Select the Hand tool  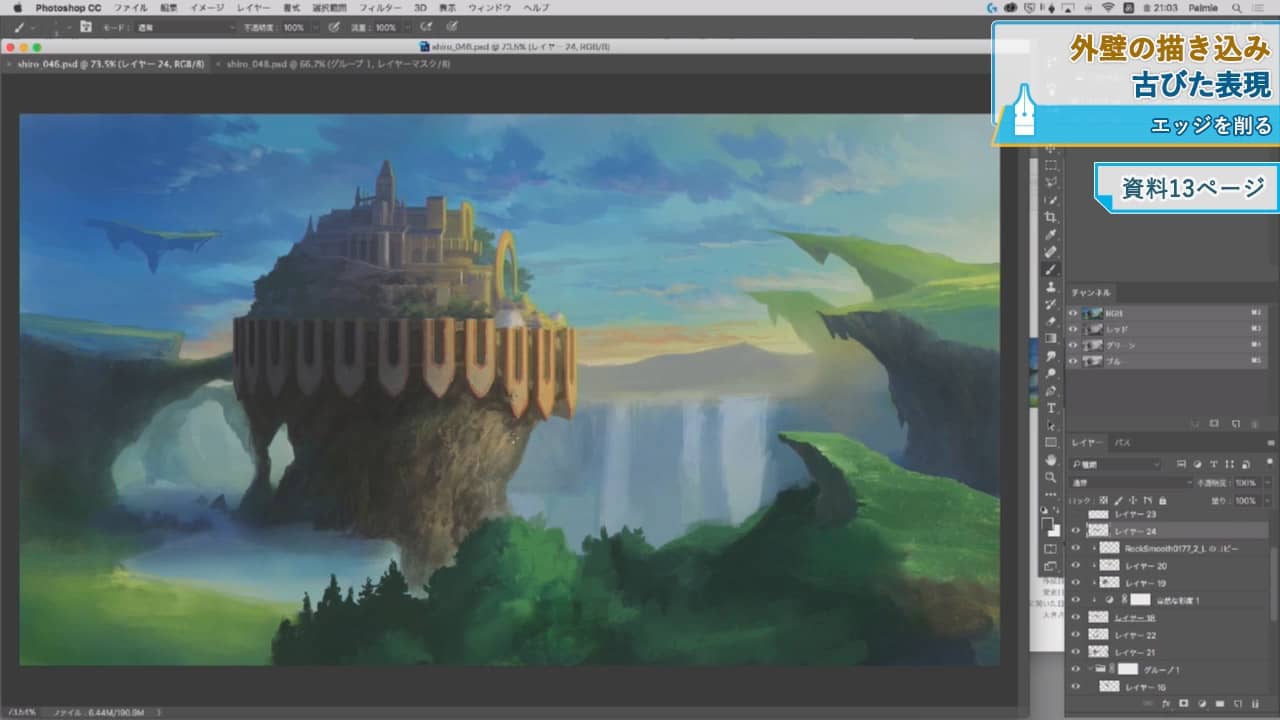point(1051,460)
